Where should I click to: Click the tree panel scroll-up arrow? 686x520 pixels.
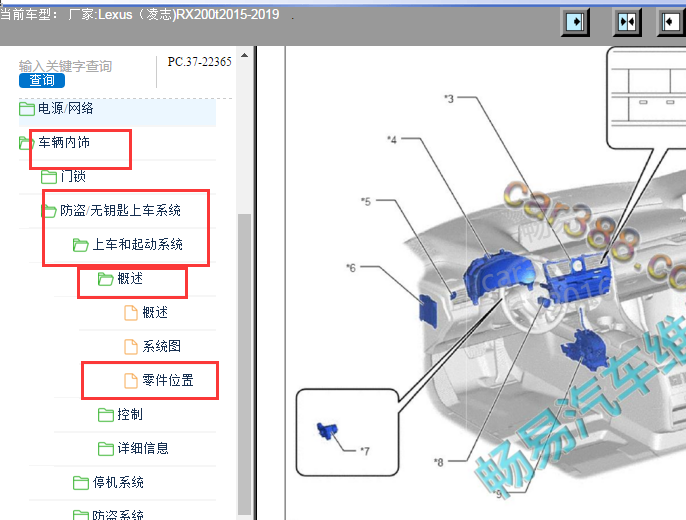[x=245, y=55]
